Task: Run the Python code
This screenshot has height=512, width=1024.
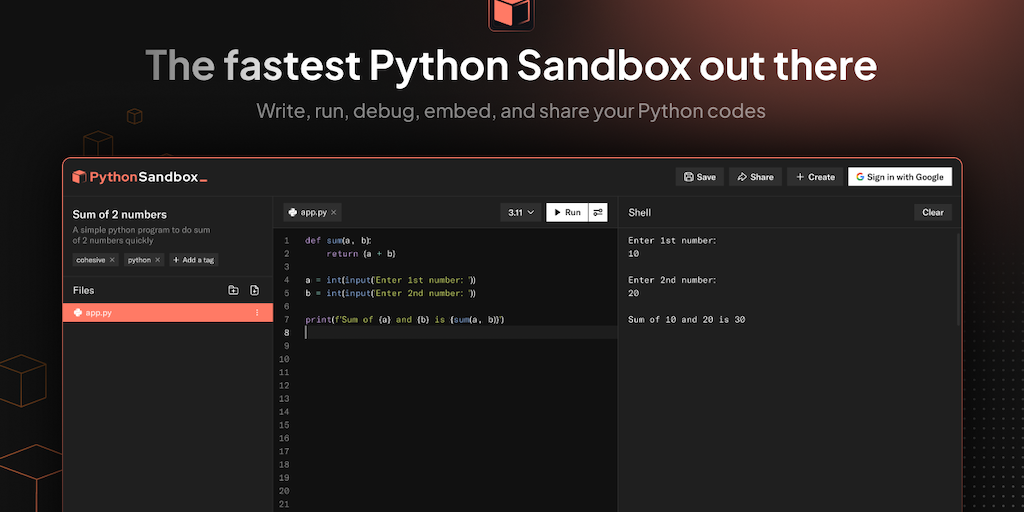Action: 566,212
